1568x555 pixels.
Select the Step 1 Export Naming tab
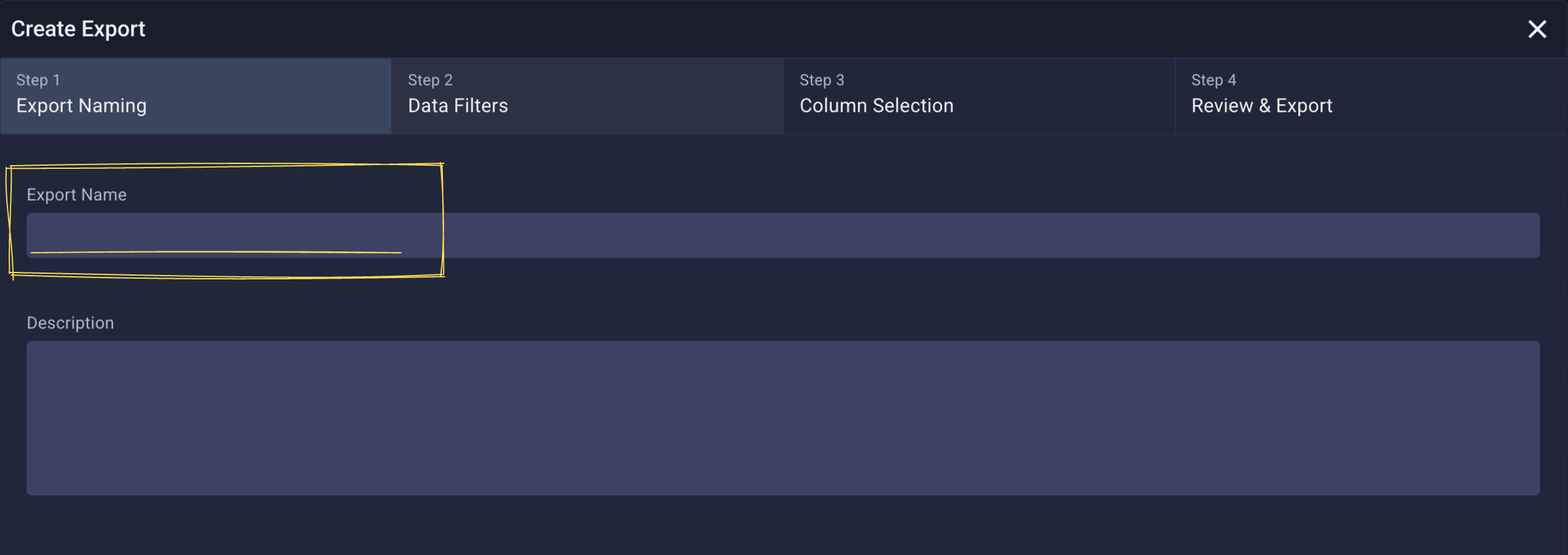click(195, 96)
